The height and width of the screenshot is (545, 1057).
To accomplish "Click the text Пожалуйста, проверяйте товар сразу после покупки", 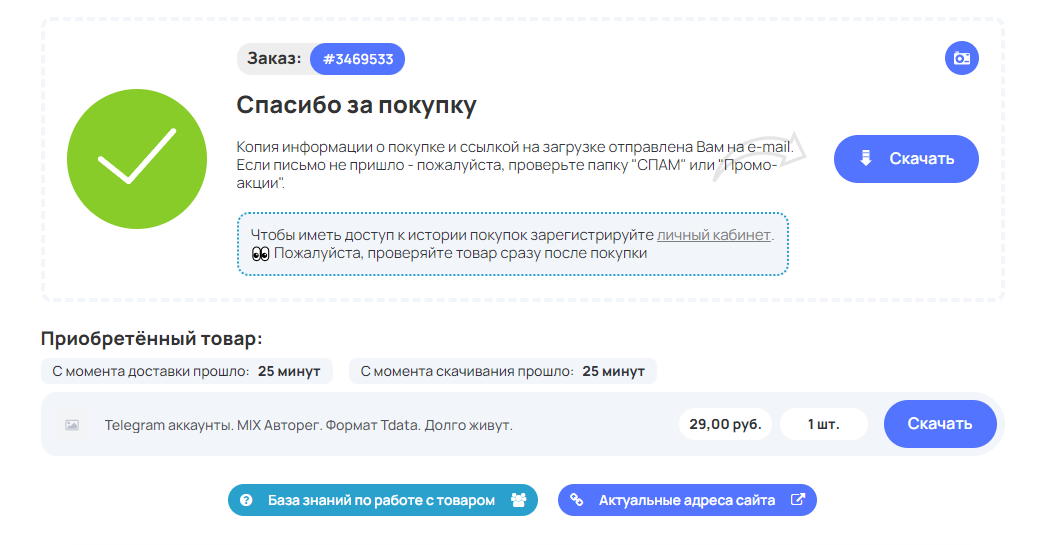I will (460, 254).
